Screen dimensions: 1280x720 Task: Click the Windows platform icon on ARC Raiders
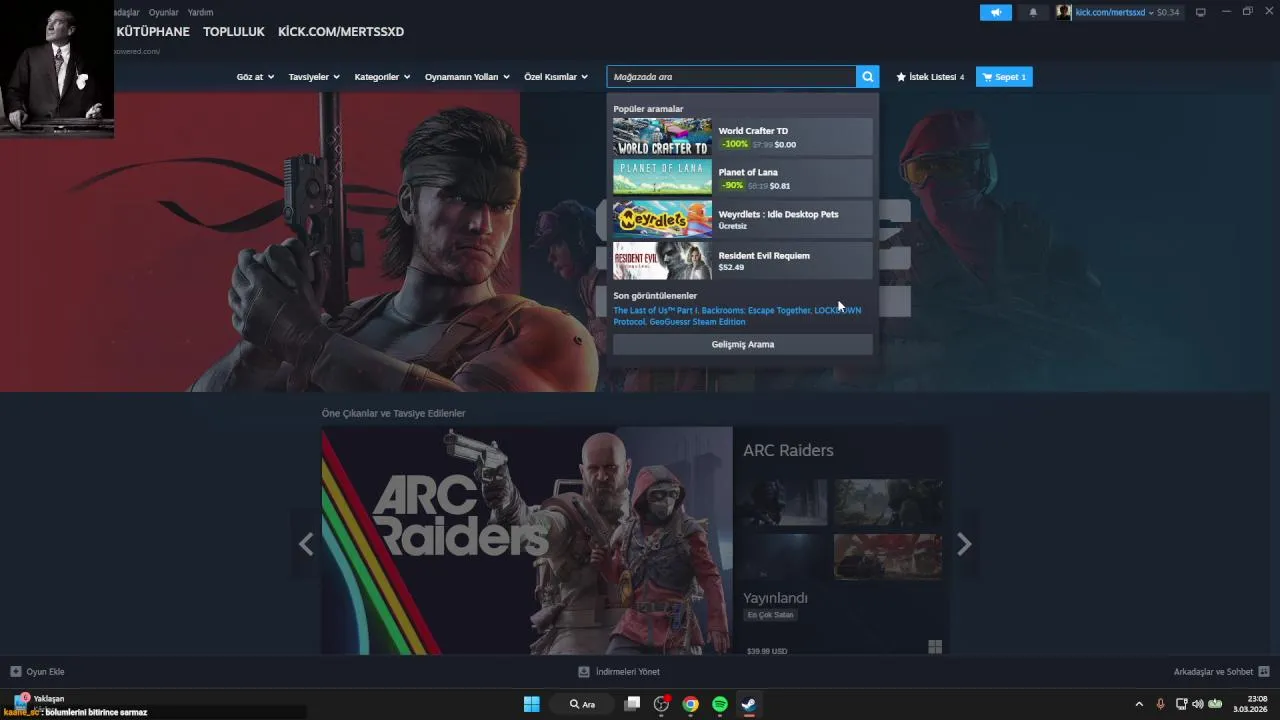(935, 647)
